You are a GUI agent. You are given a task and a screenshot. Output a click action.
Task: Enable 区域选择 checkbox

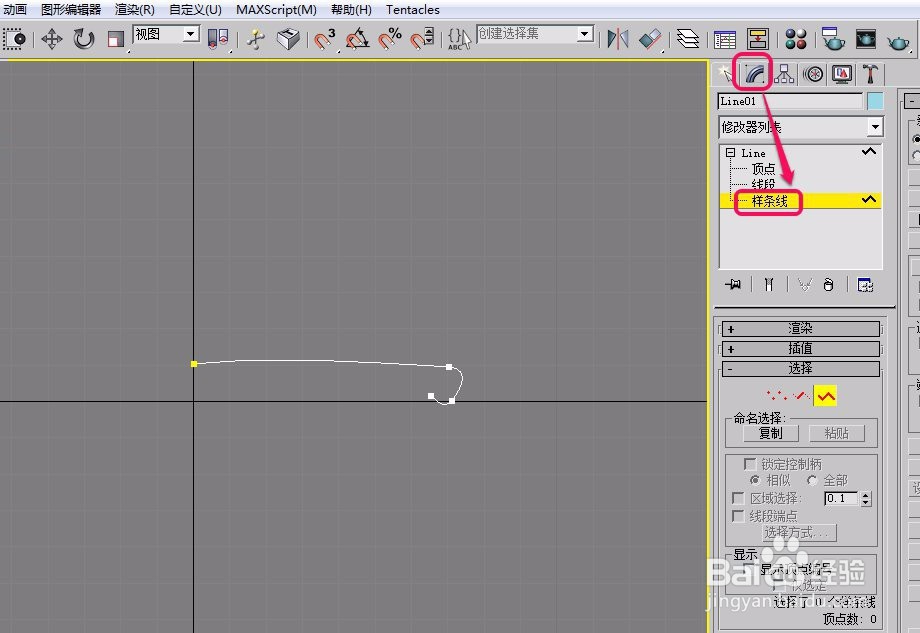(738, 498)
